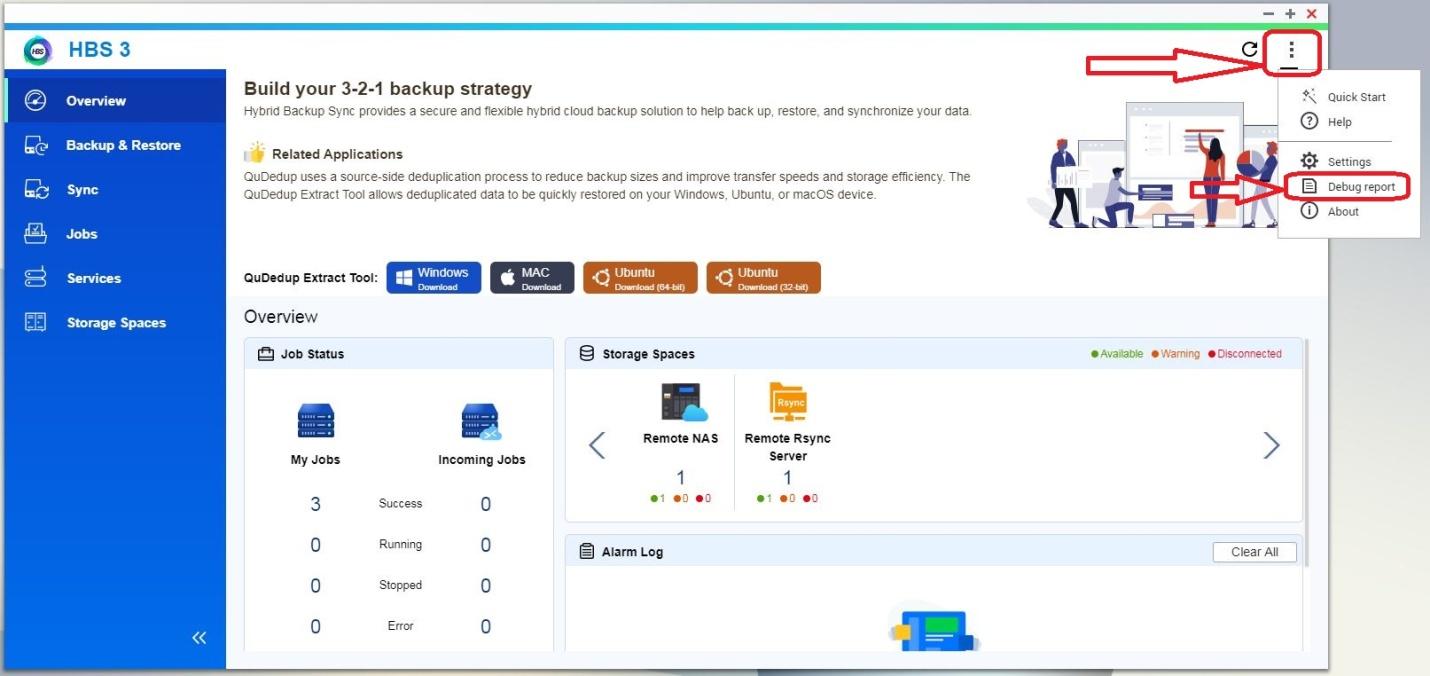
Task: Select the Remote Rsync Server icon
Action: [x=788, y=402]
